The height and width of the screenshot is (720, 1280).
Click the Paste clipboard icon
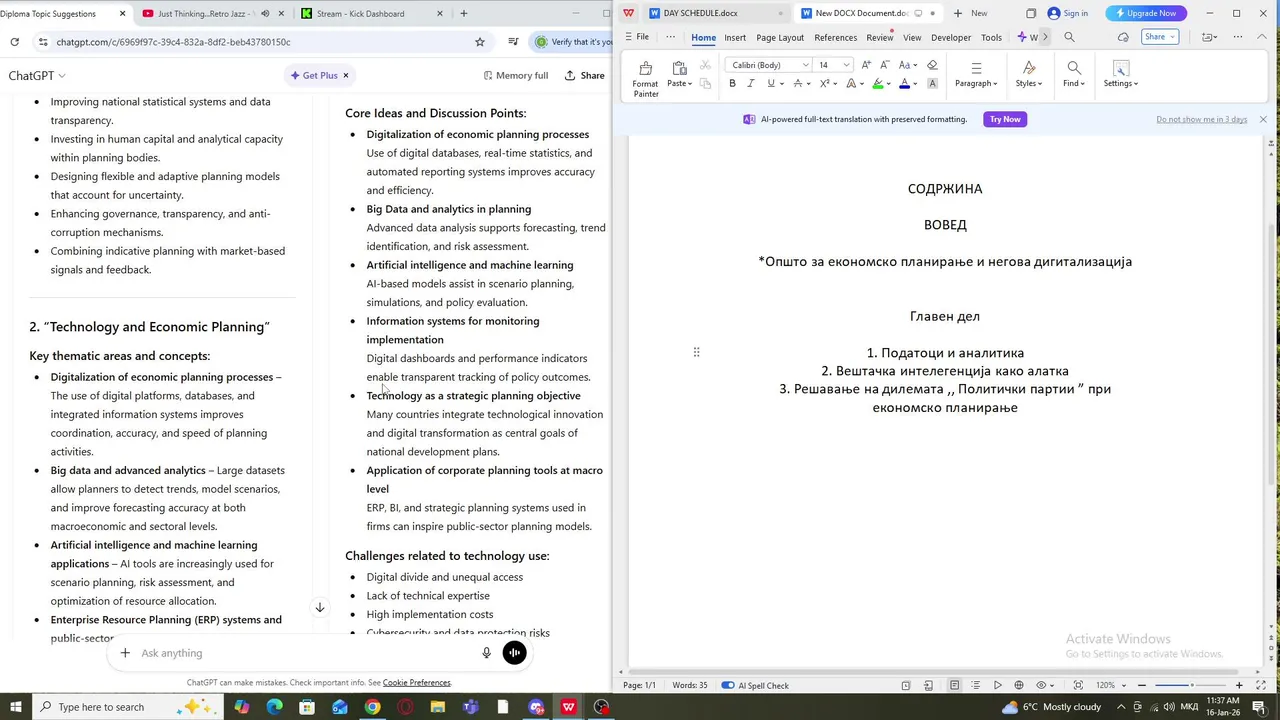click(679, 68)
